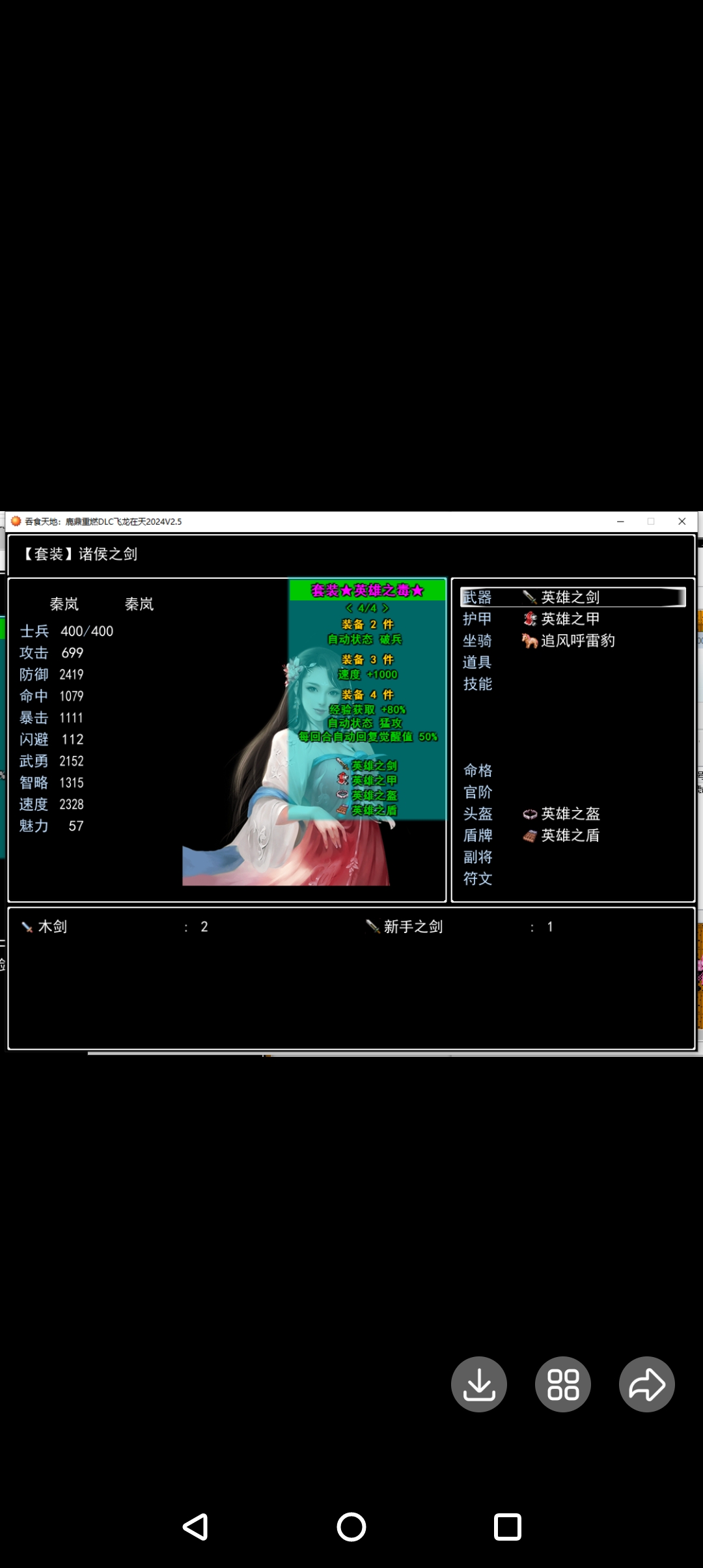The image size is (703, 1568).
Task: Tap the Android home circle button
Action: click(x=351, y=1526)
